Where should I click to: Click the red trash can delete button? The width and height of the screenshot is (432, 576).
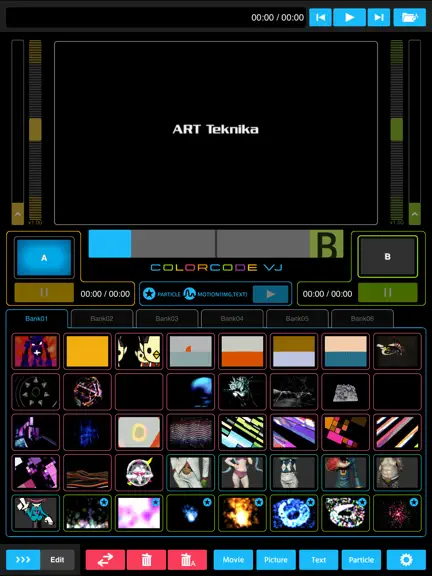(x=147, y=559)
